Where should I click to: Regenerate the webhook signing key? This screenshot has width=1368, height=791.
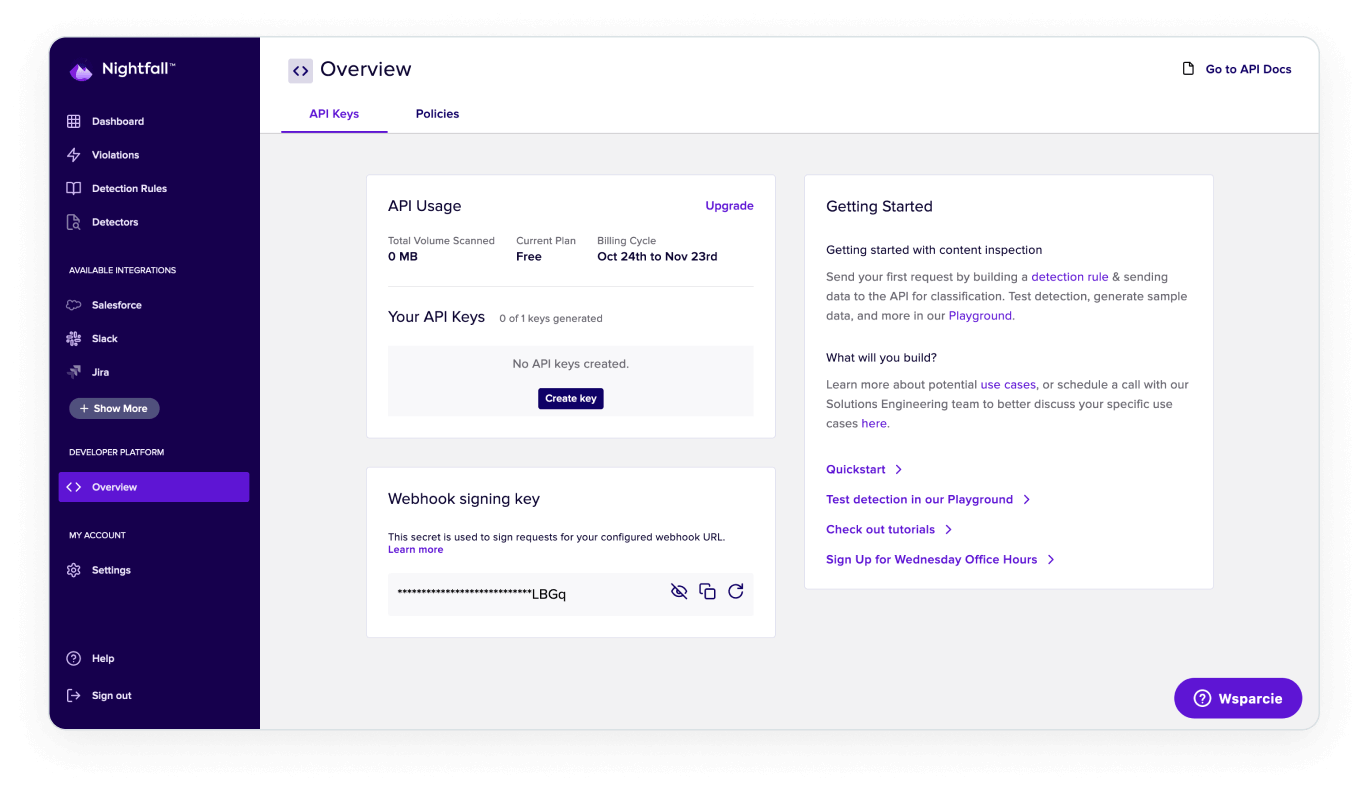736,591
